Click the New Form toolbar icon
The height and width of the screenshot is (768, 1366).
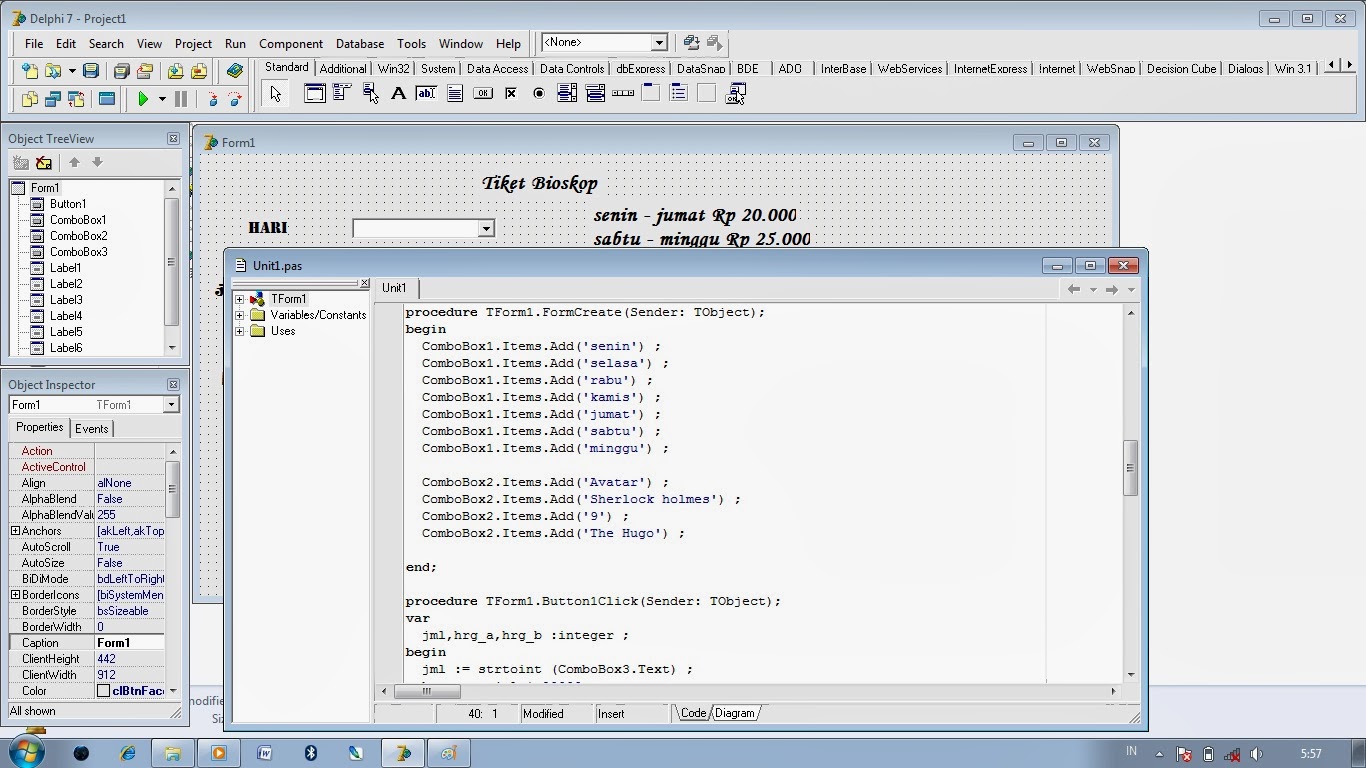click(106, 99)
